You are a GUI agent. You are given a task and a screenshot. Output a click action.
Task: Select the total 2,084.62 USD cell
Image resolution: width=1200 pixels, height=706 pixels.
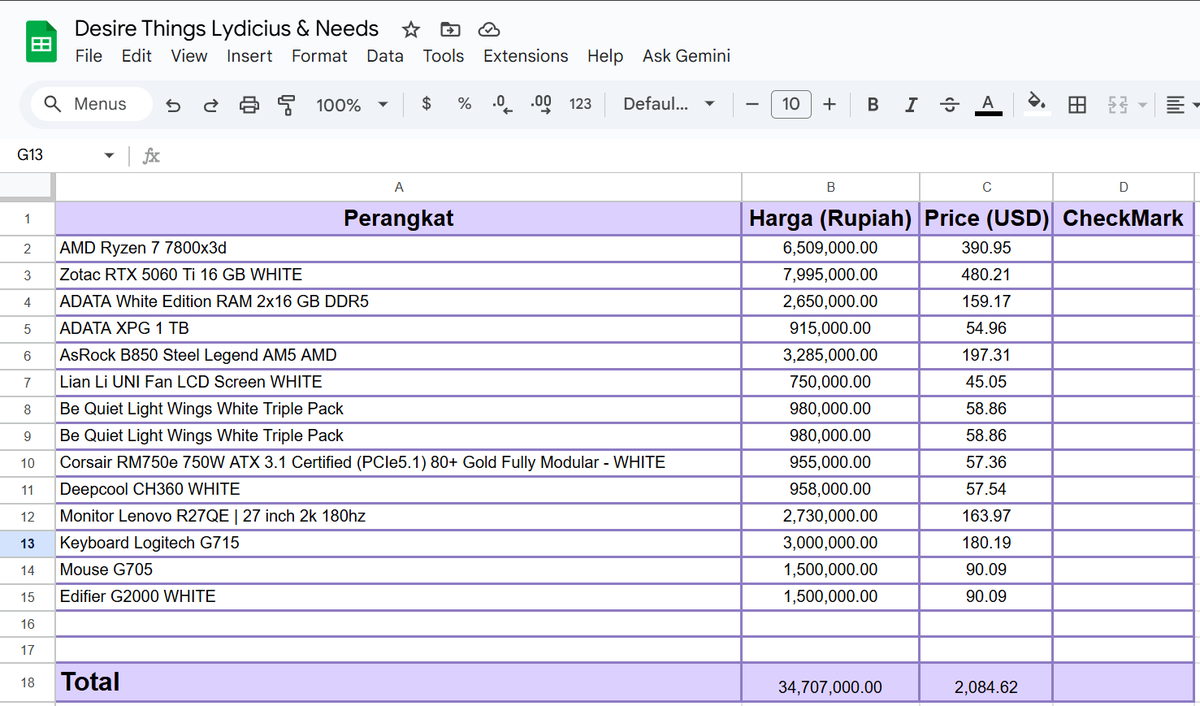pyautogui.click(x=986, y=682)
